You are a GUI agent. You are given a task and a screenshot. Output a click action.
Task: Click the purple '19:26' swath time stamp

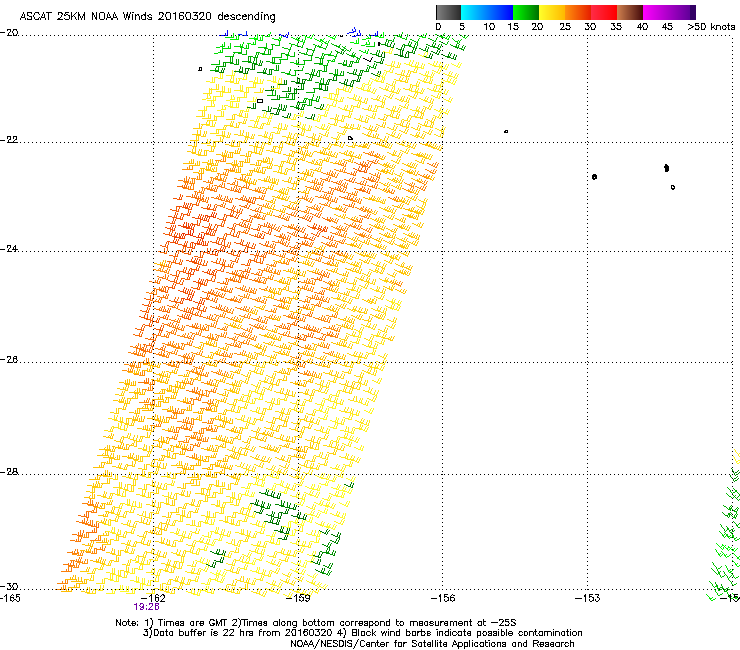146,607
